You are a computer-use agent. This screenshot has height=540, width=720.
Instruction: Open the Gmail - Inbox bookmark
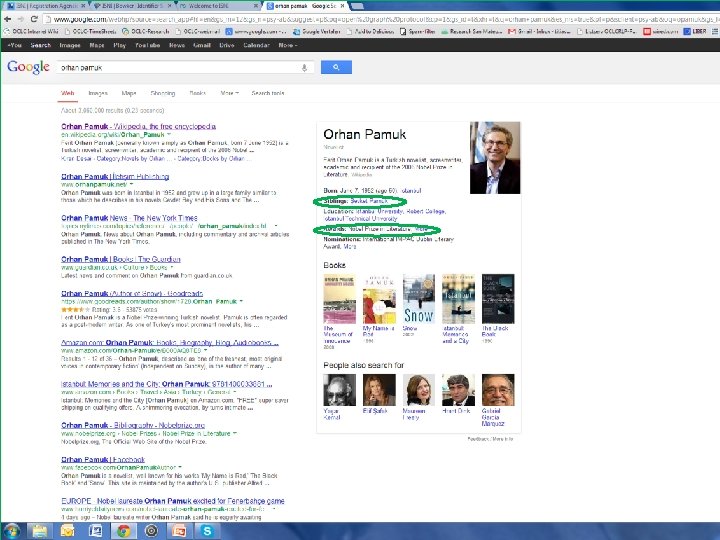pyautogui.click(x=539, y=32)
